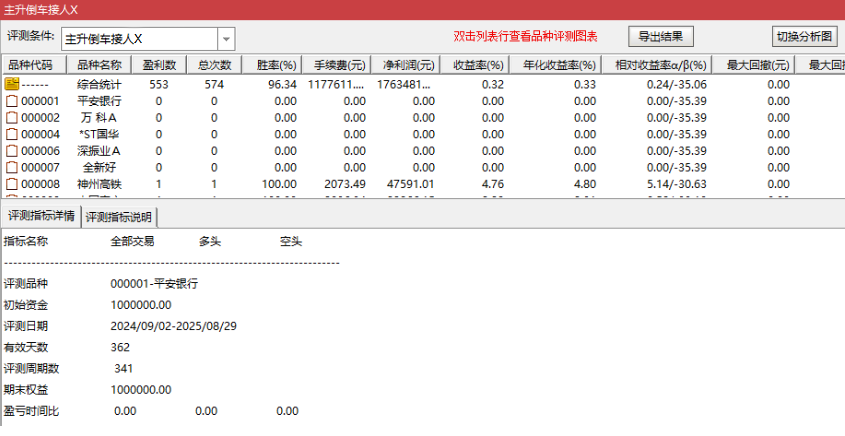Click the icon beside stock code 000002

[x=12, y=118]
